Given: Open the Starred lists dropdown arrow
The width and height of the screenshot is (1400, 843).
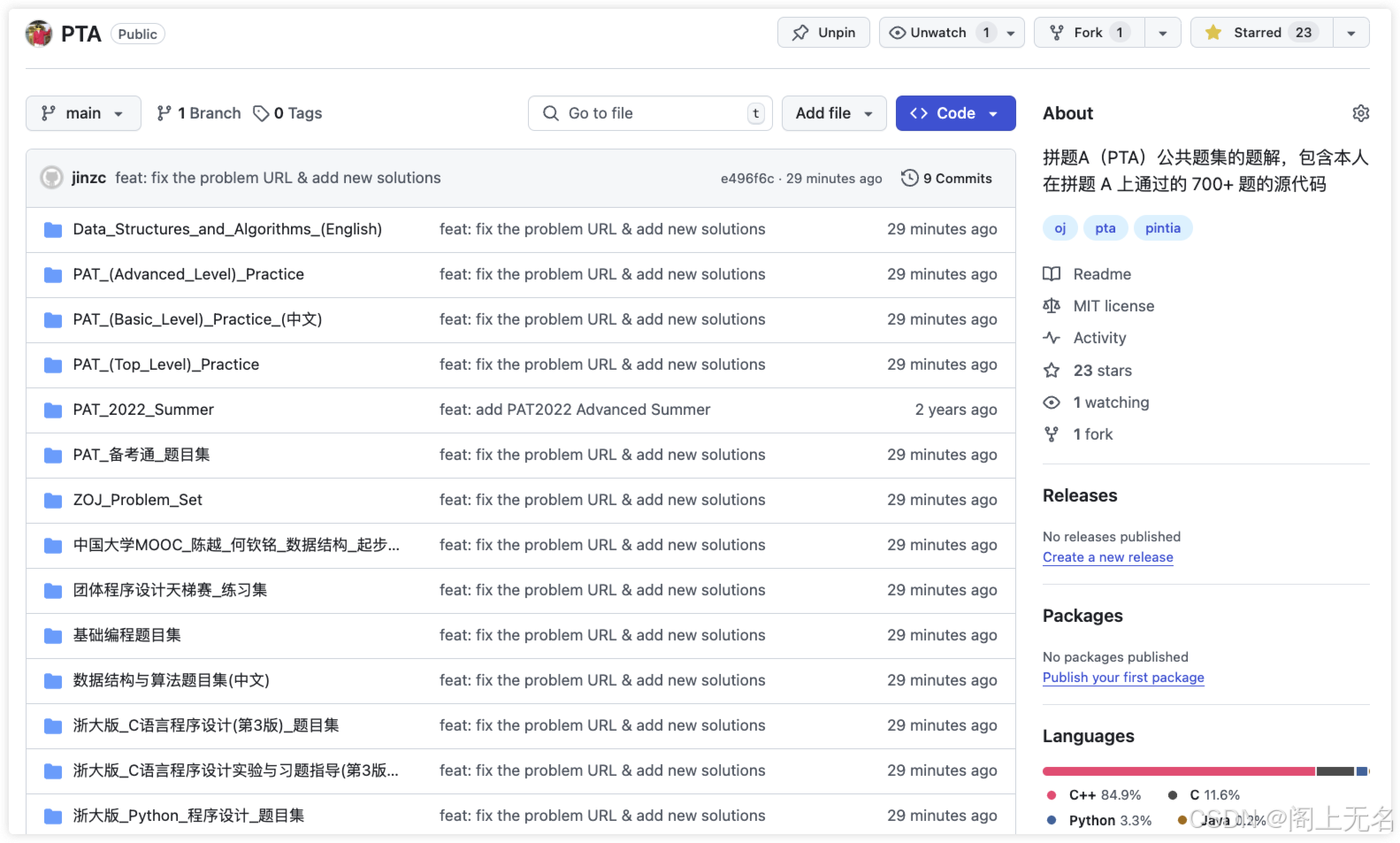Looking at the screenshot, I should (x=1350, y=33).
